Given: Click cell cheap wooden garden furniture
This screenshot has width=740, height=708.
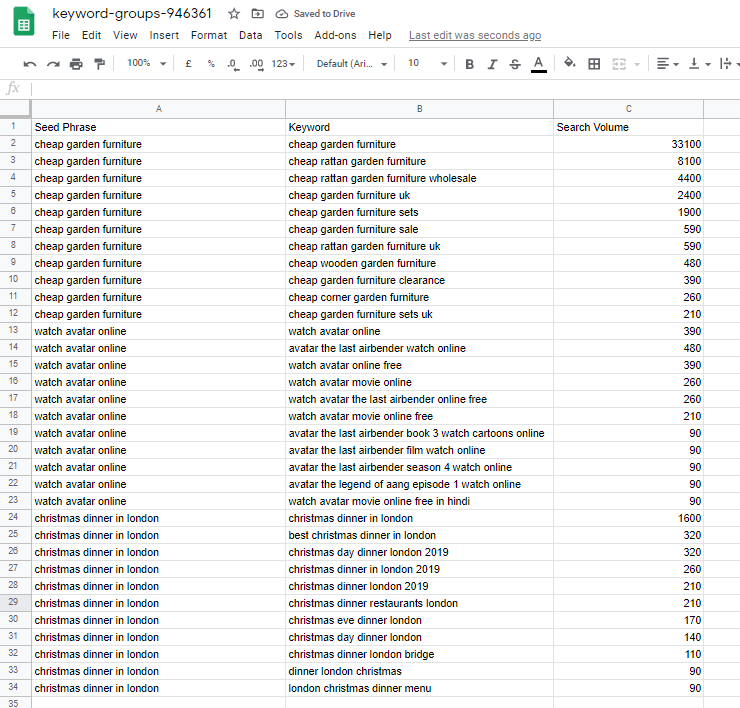Looking at the screenshot, I should (x=420, y=263).
